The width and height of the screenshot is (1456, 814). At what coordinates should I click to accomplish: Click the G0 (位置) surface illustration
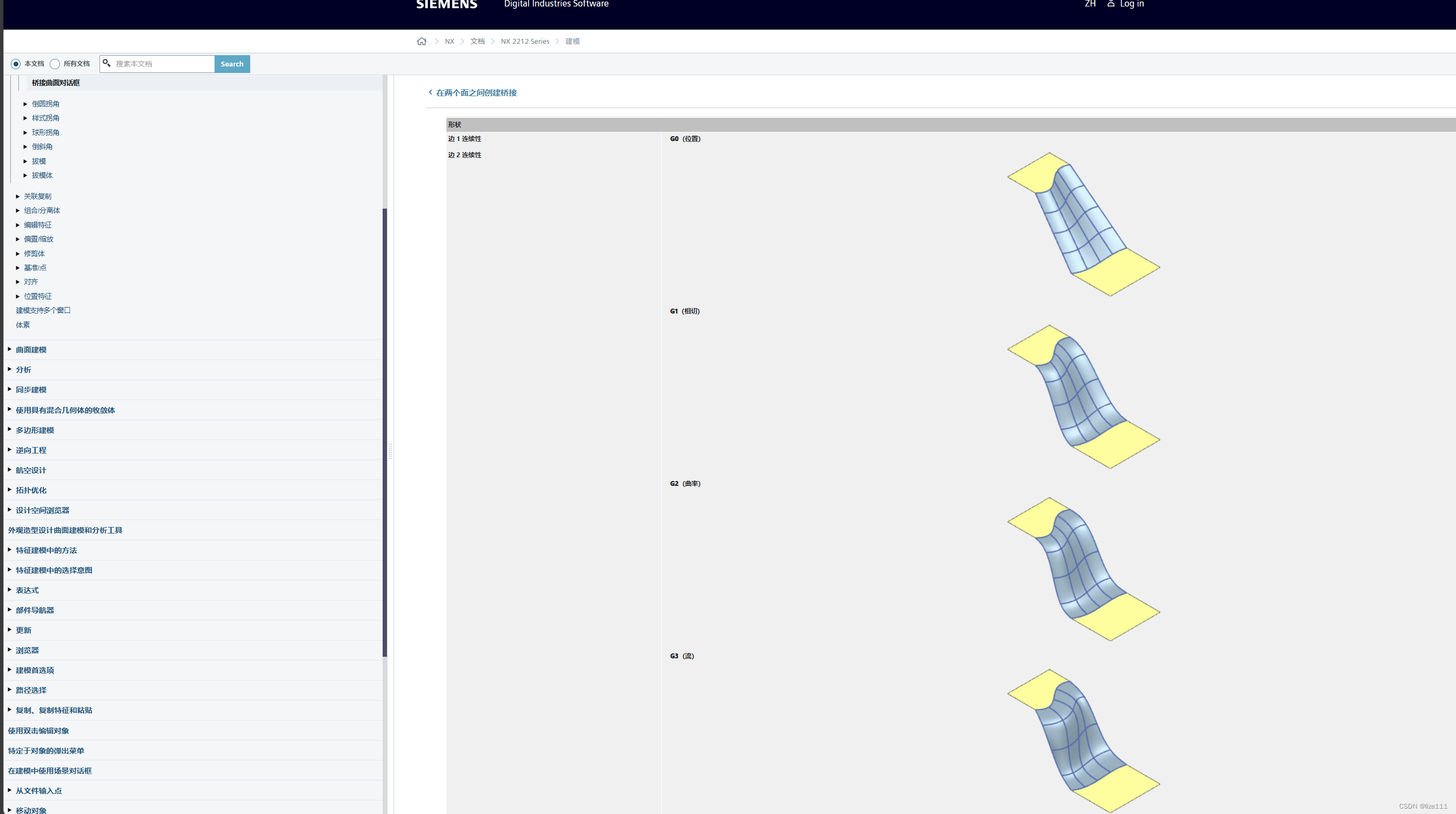(x=1083, y=224)
